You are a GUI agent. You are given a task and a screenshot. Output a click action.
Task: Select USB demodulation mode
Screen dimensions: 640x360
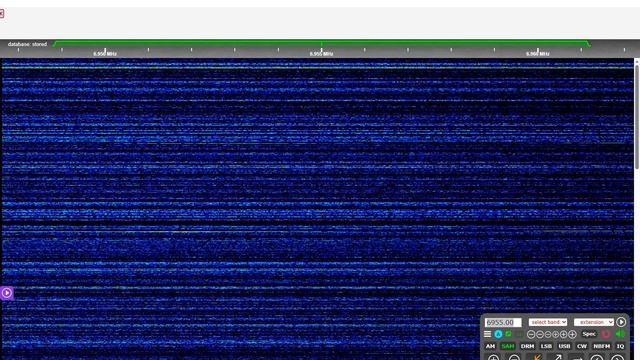pos(564,346)
